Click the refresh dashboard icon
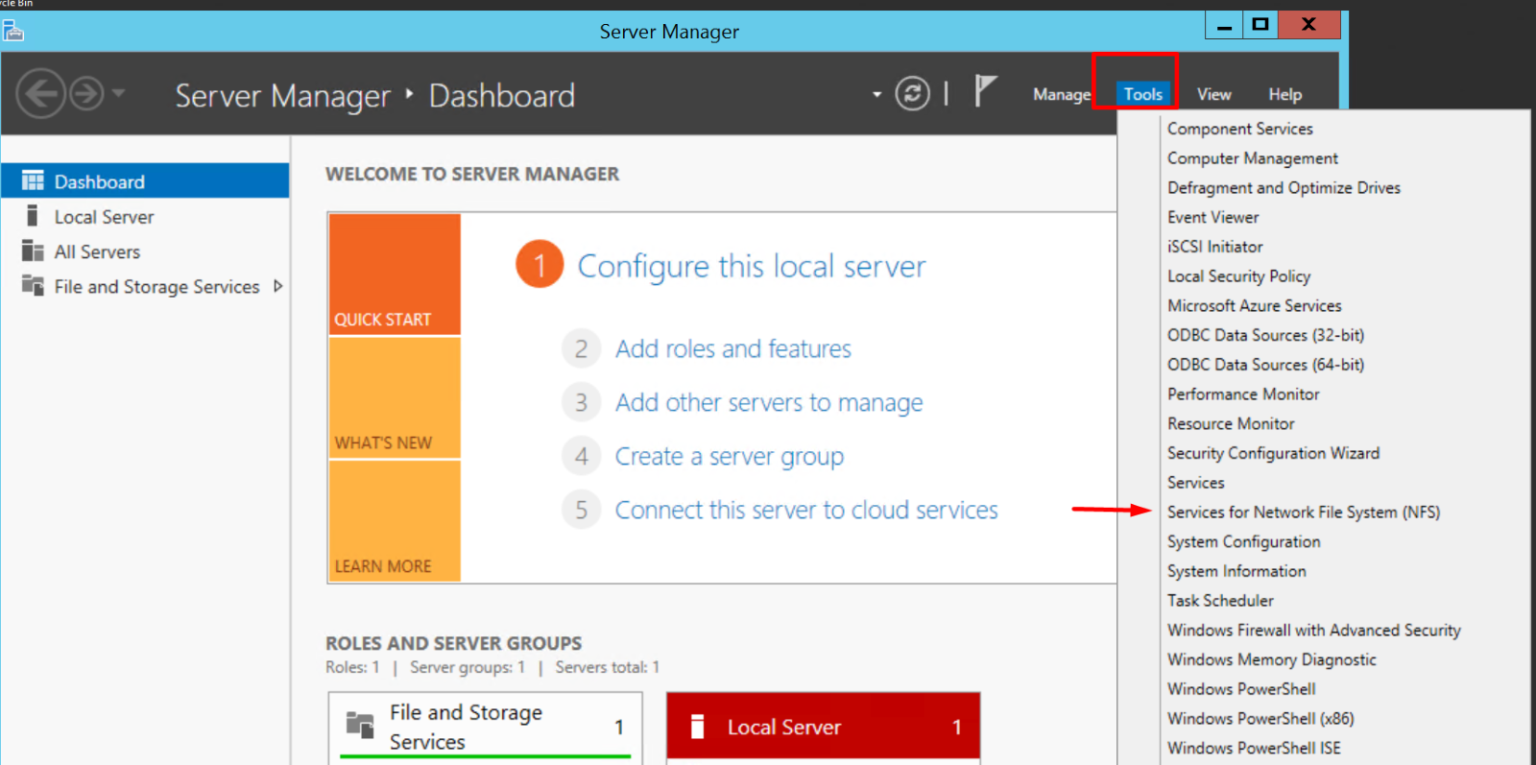This screenshot has width=1536, height=765. (912, 94)
